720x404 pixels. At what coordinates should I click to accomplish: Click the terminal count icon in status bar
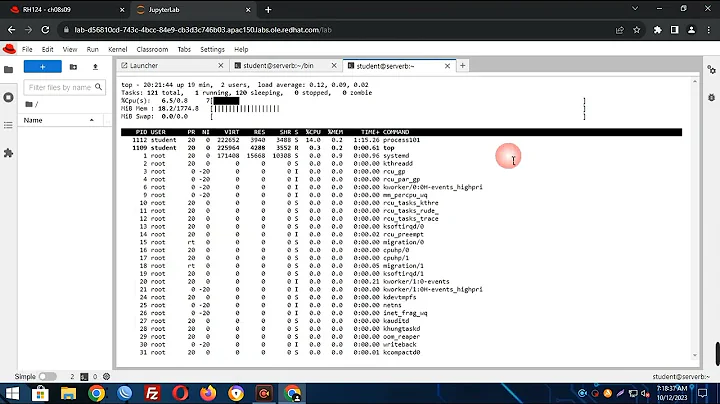pyautogui.click(x=84, y=376)
